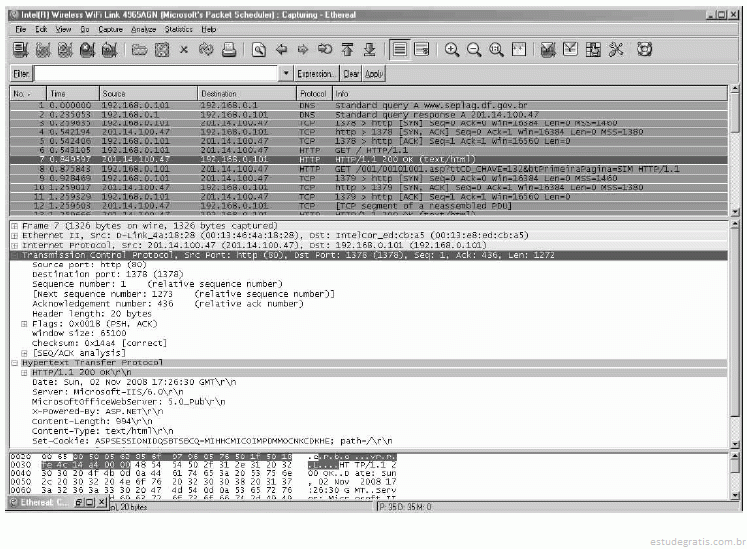Open the Analyze menu
The height and width of the screenshot is (549, 747).
[143, 30]
